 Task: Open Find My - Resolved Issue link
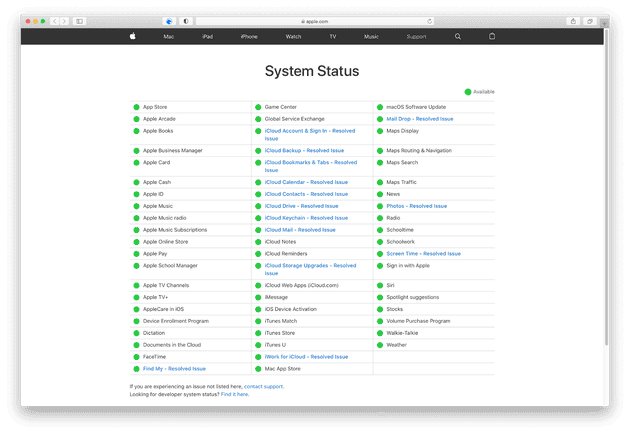174,369
